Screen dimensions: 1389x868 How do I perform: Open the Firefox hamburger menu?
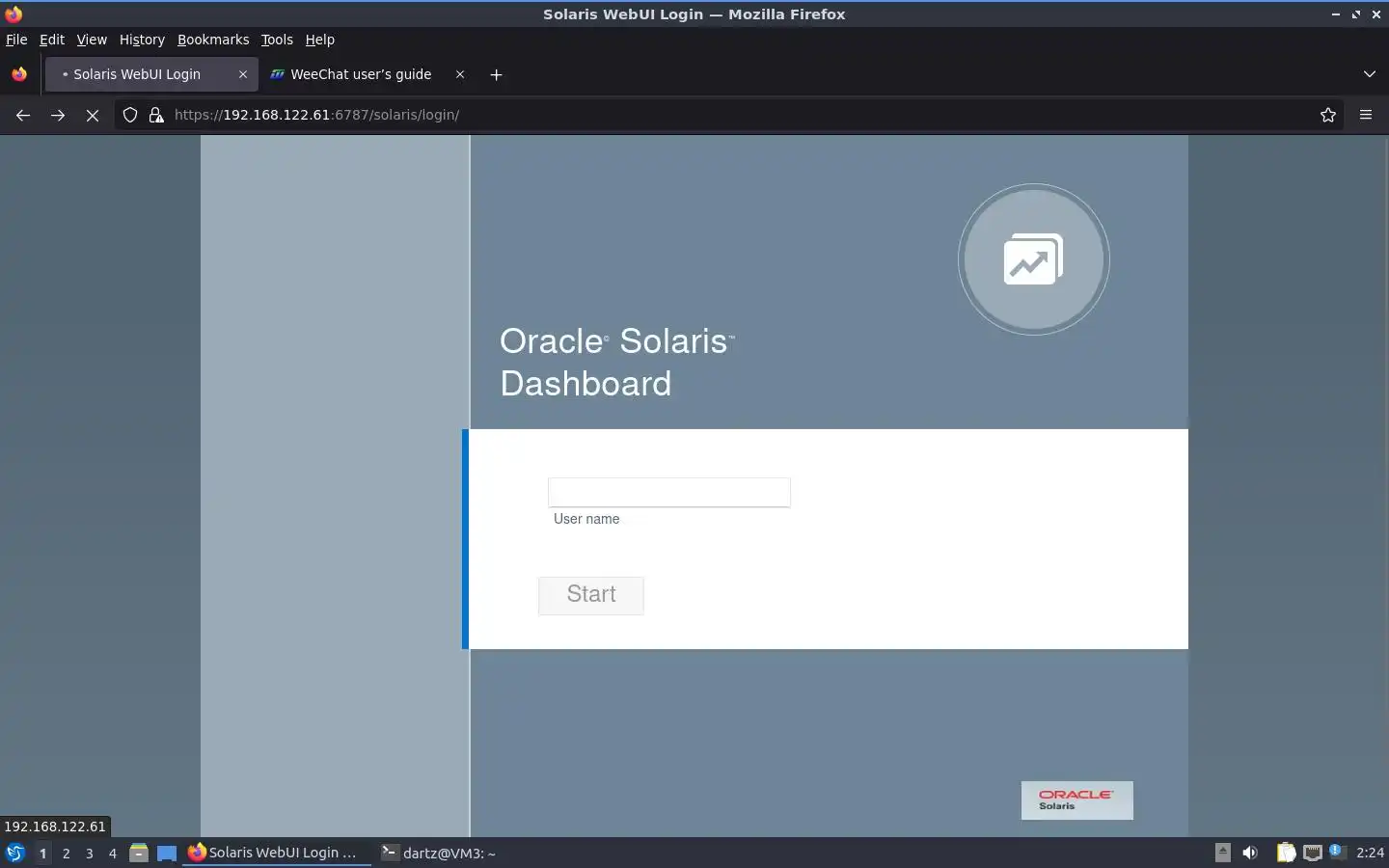tap(1366, 115)
